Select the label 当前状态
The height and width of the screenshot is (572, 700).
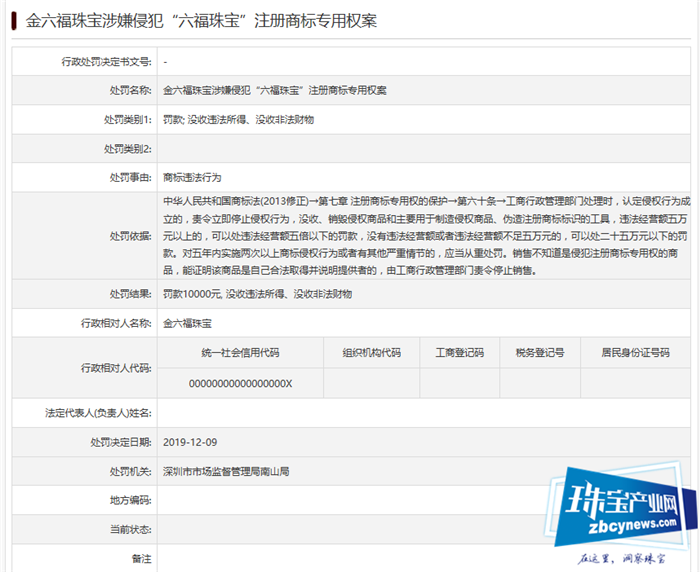(x=130, y=530)
